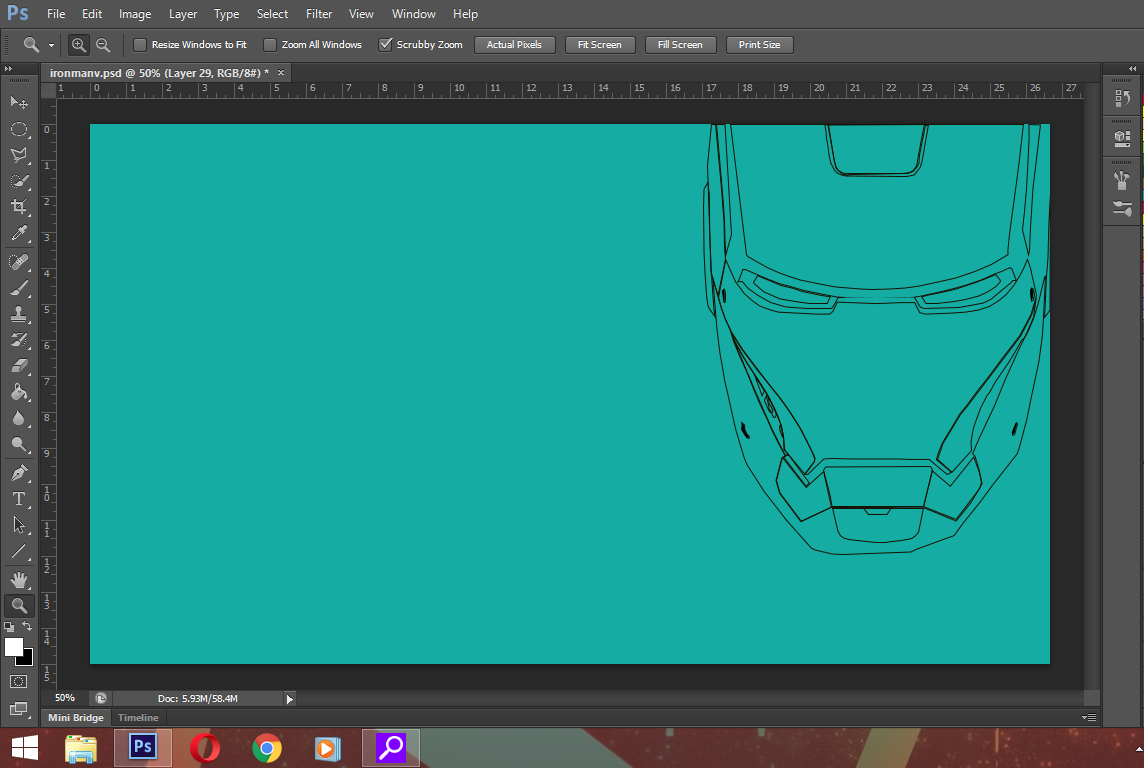Select the Horizontal Type tool
The width and height of the screenshot is (1144, 768).
point(19,499)
